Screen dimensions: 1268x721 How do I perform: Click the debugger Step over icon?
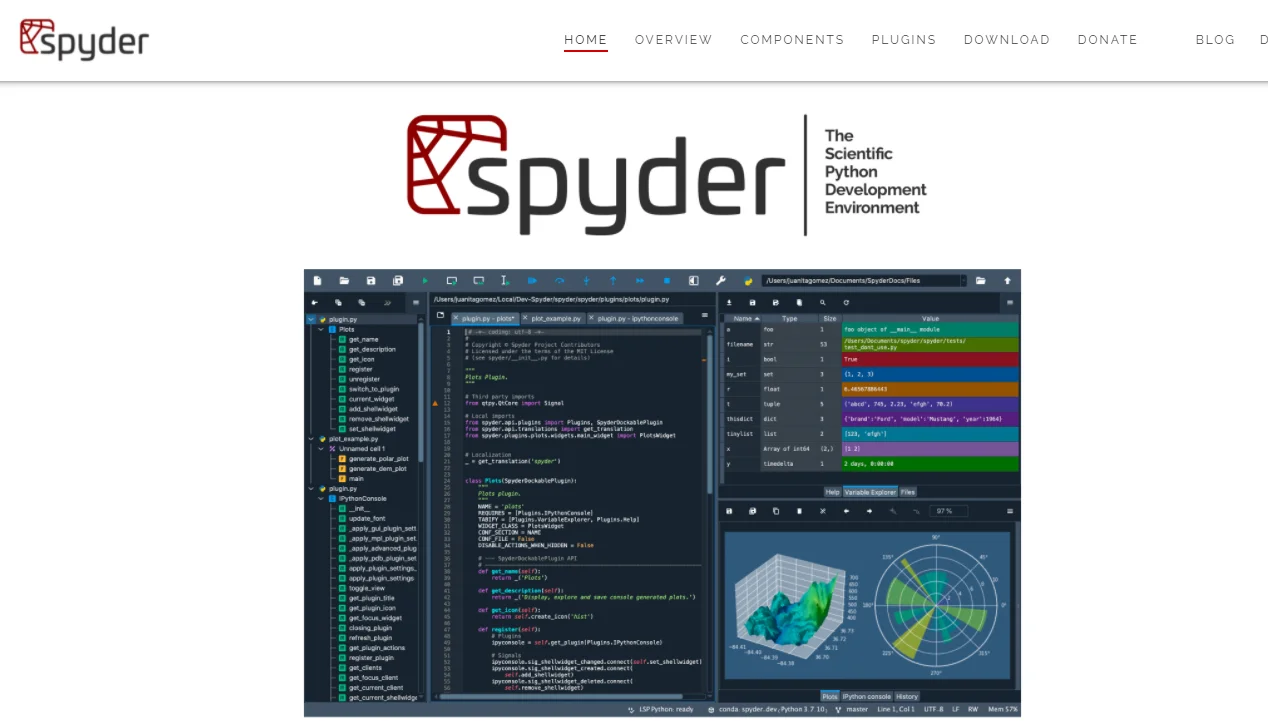pos(560,281)
